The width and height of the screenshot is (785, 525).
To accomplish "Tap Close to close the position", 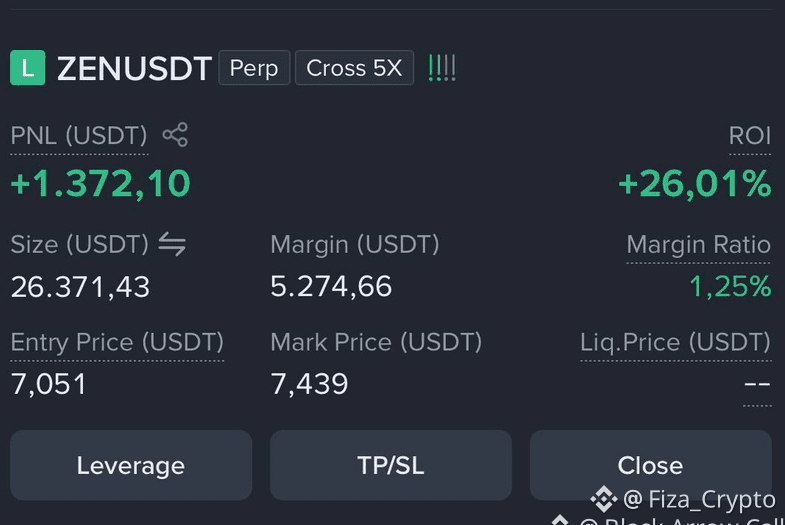I will coord(650,465).
